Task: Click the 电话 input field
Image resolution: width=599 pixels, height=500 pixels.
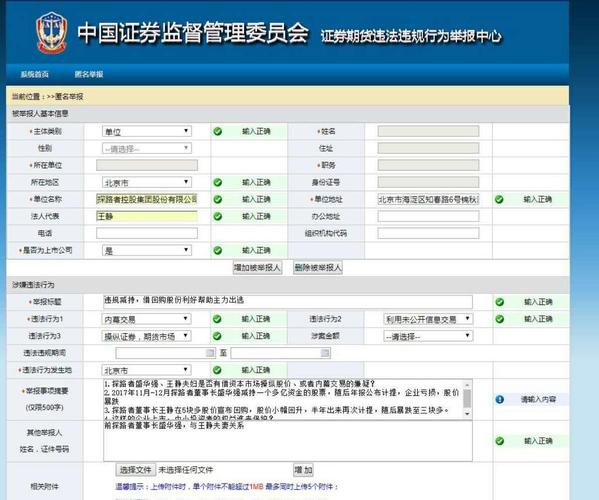Action: 147,233
